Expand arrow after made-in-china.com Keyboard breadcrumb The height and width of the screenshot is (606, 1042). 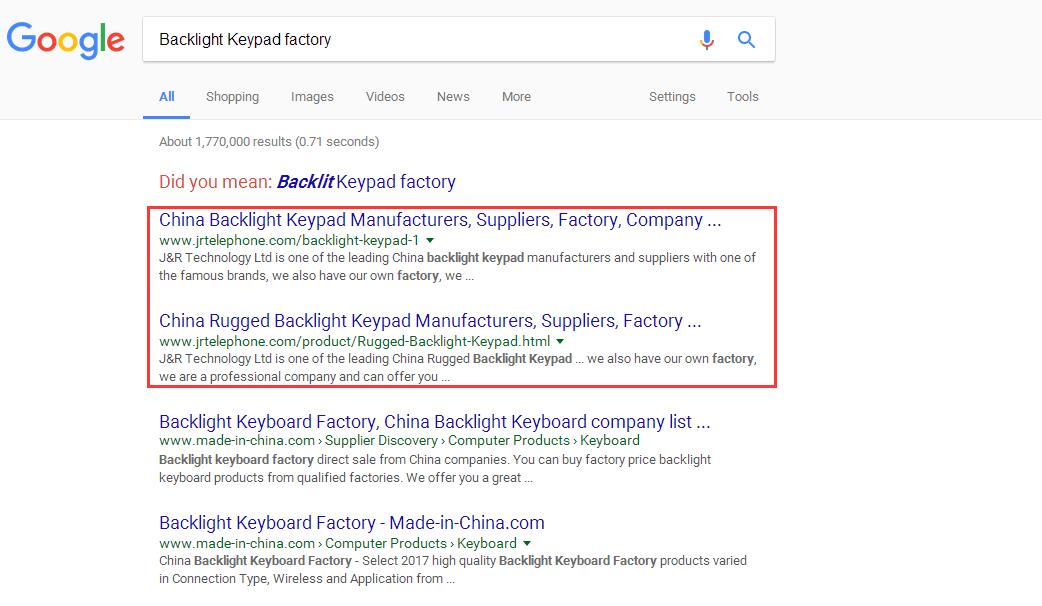coord(527,544)
